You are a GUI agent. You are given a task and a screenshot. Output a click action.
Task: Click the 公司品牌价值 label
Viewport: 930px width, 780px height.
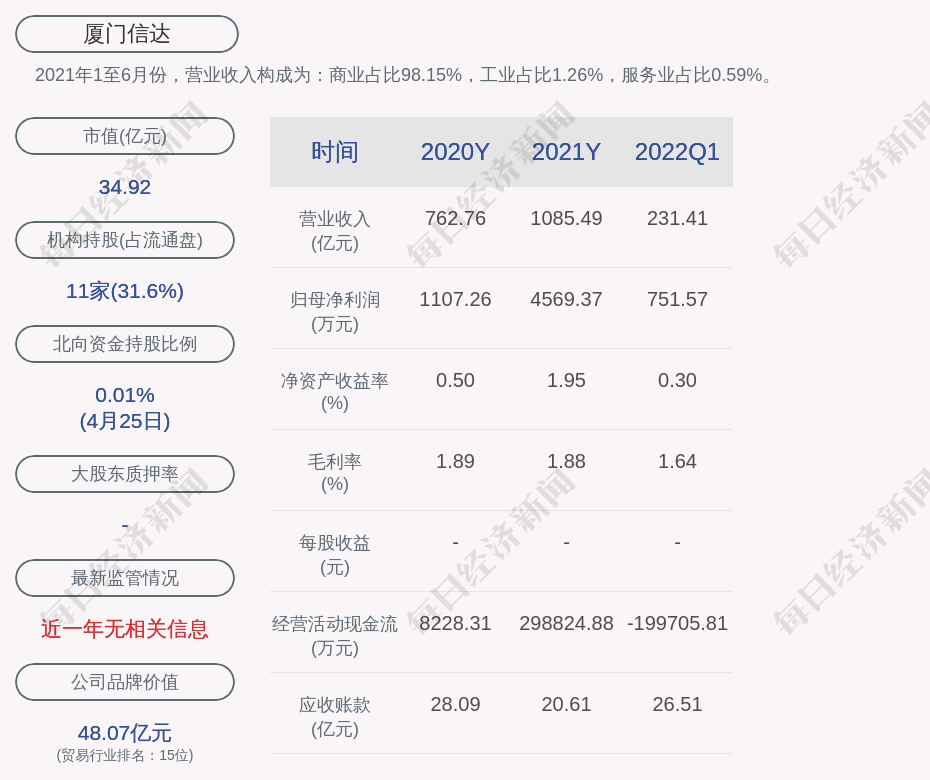pyautogui.click(x=125, y=682)
